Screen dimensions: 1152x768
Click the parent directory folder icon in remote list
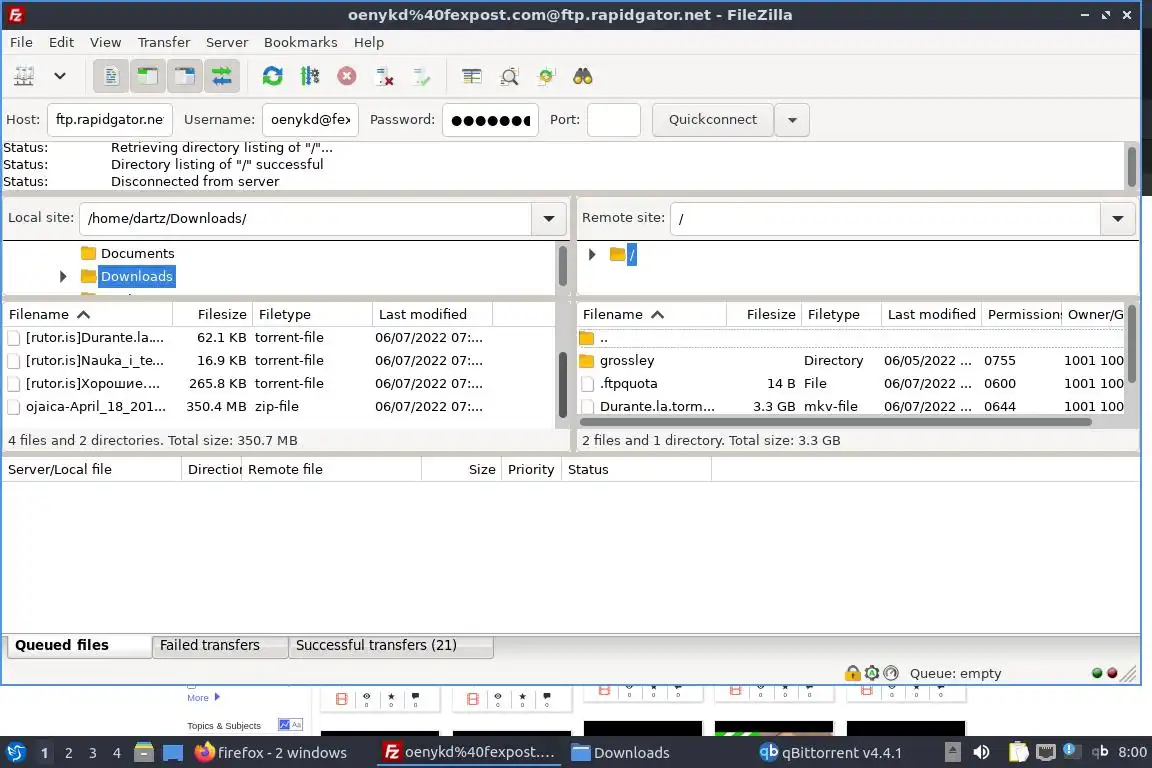[x=586, y=338]
